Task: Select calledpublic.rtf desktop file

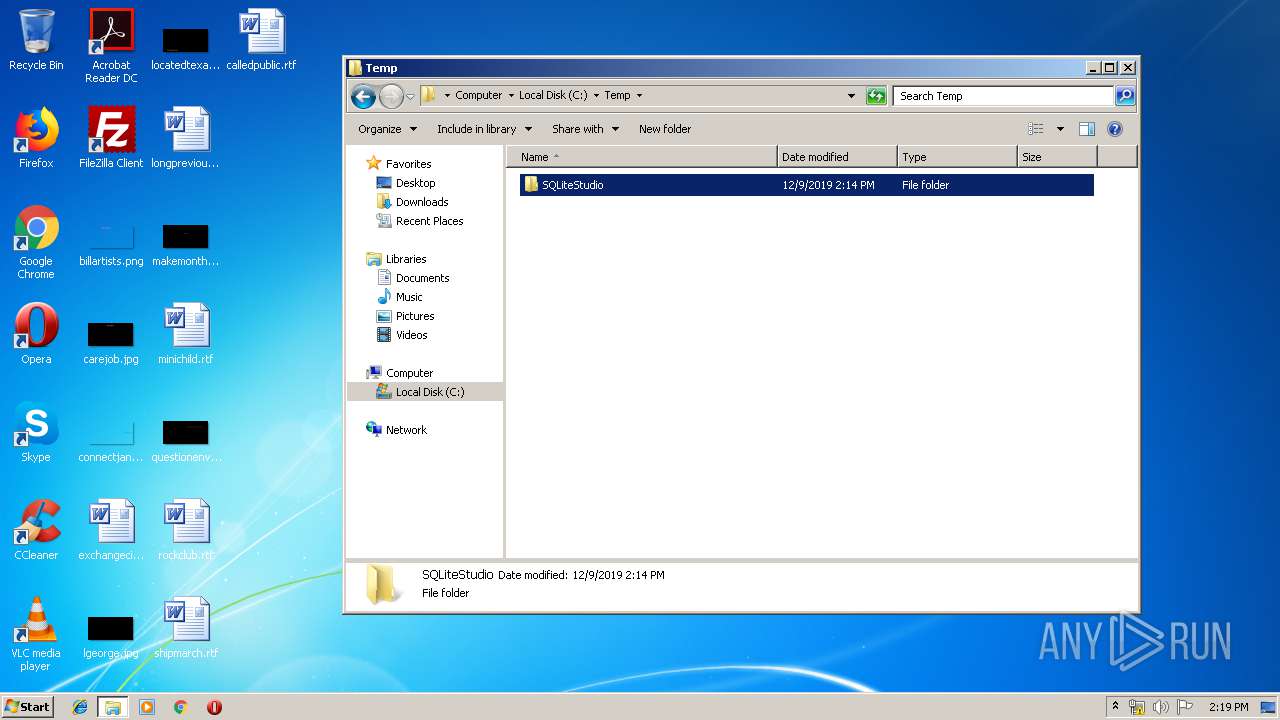Action: [261, 40]
